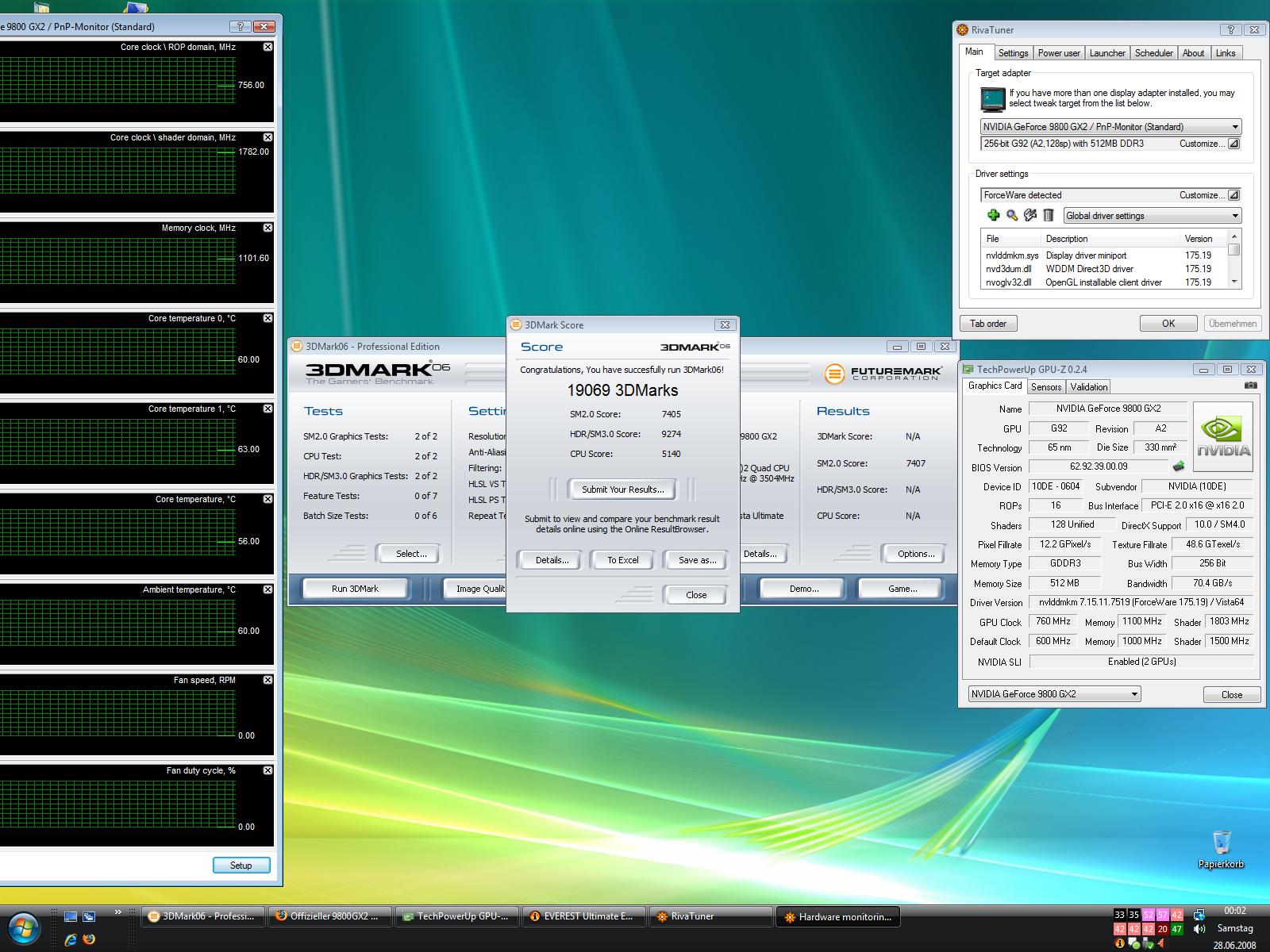
Task: Hide the Memory clock graph
Action: click(267, 228)
